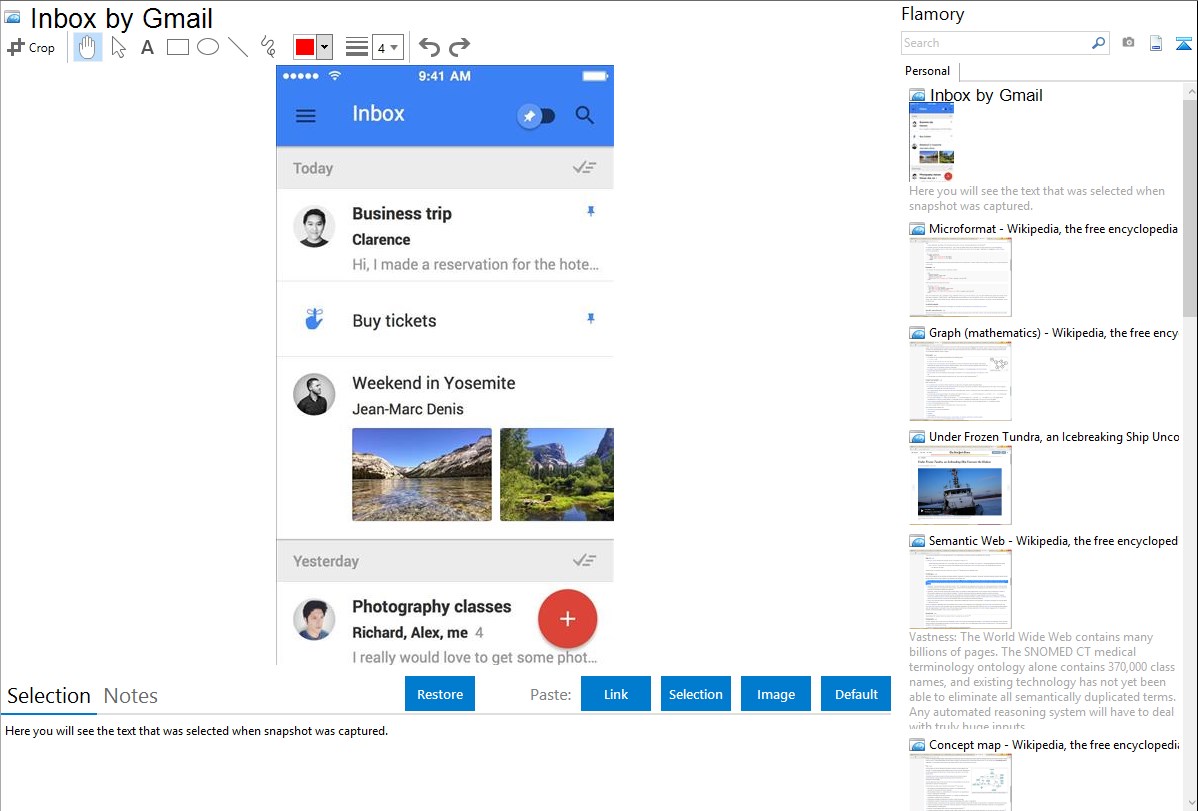Click the red color swatch

[305, 47]
